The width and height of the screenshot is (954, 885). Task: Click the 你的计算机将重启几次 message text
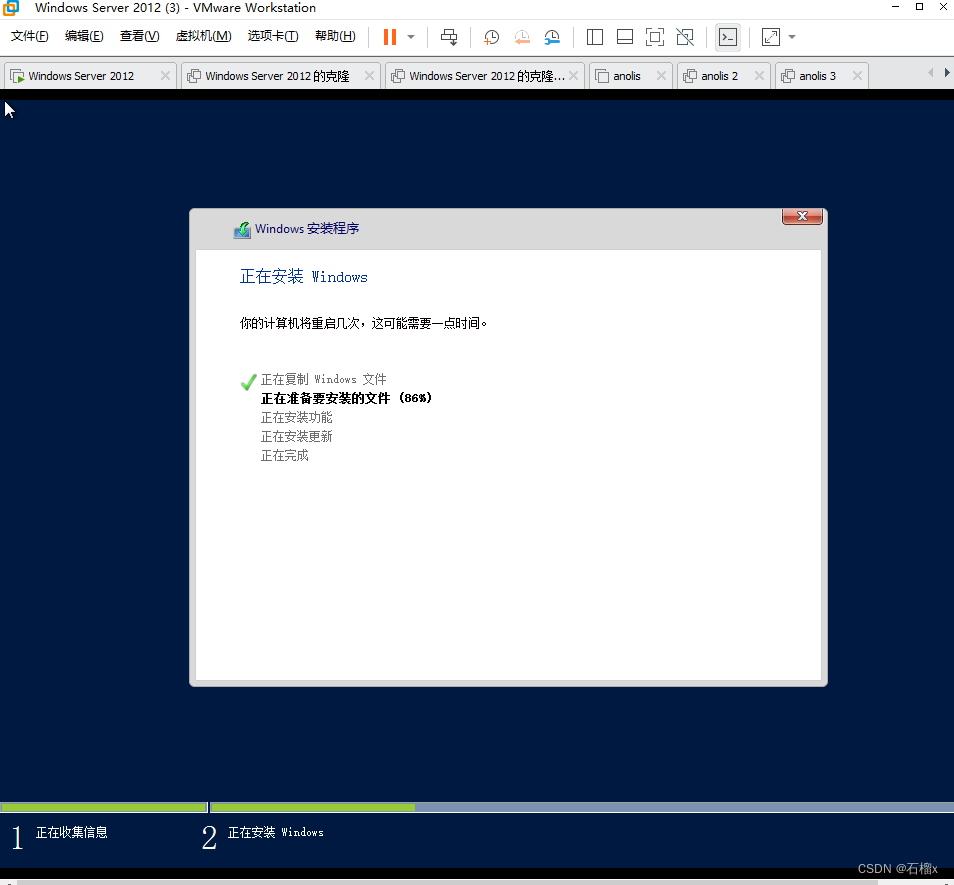pyautogui.click(x=363, y=323)
